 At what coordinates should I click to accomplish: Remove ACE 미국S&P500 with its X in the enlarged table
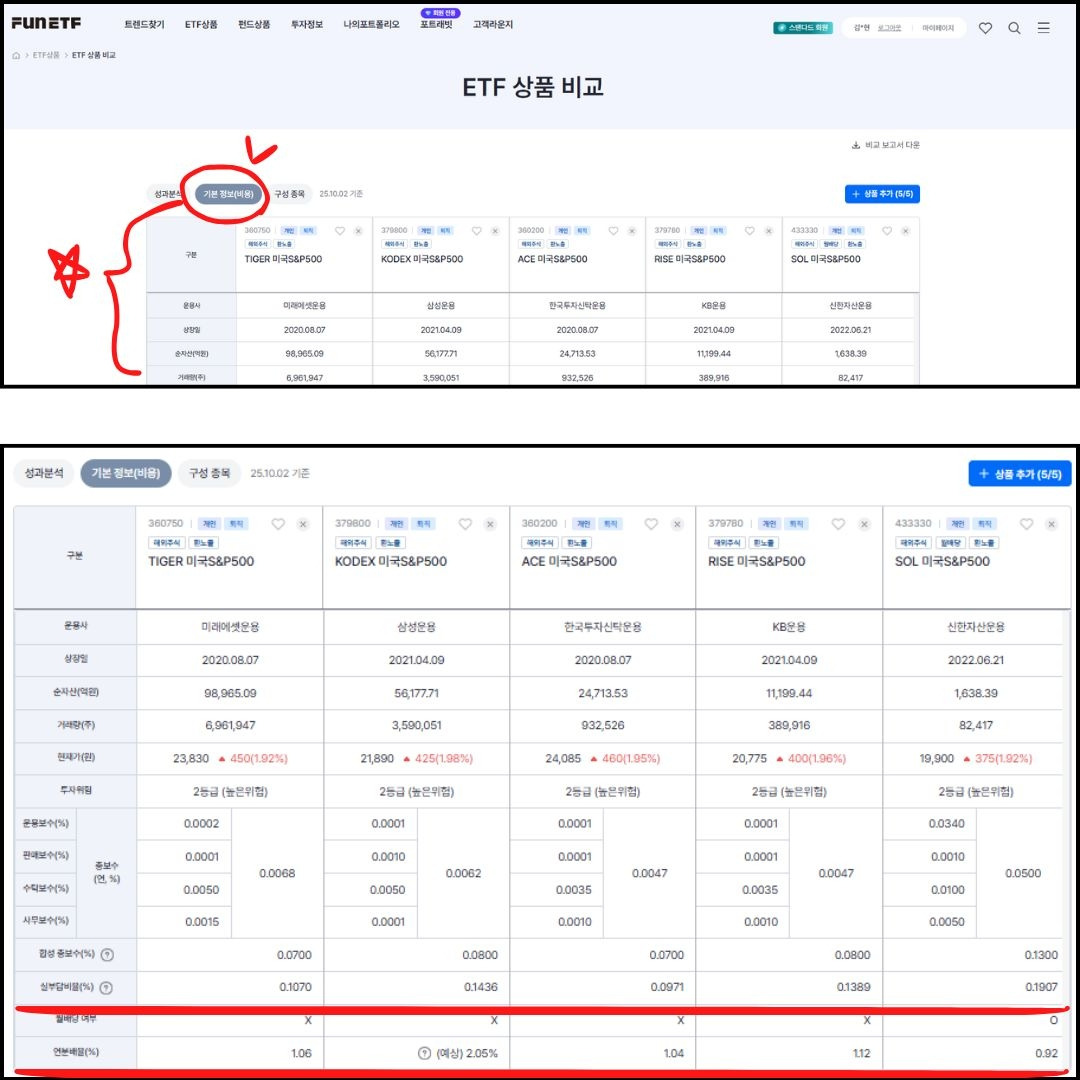pos(677,525)
